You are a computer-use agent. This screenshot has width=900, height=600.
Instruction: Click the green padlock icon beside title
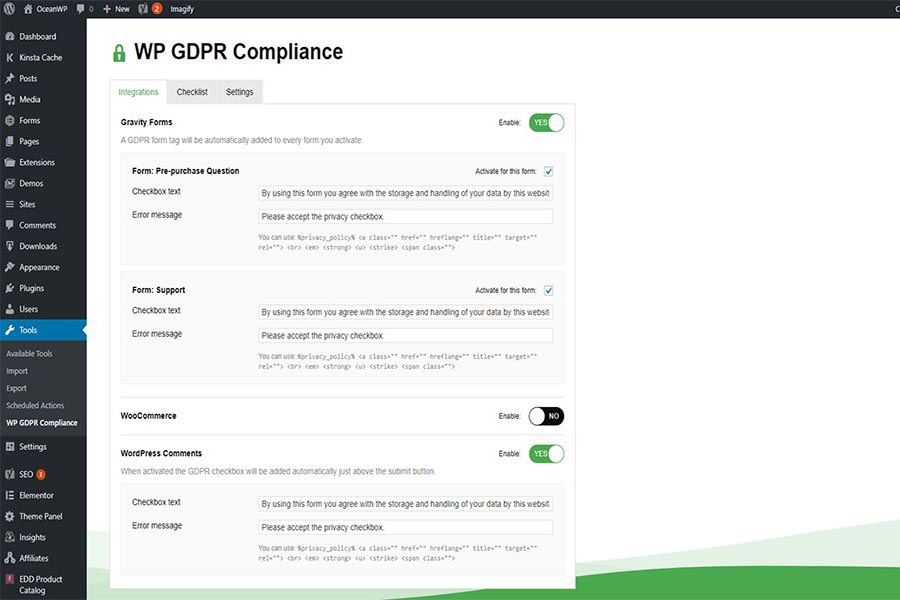119,53
